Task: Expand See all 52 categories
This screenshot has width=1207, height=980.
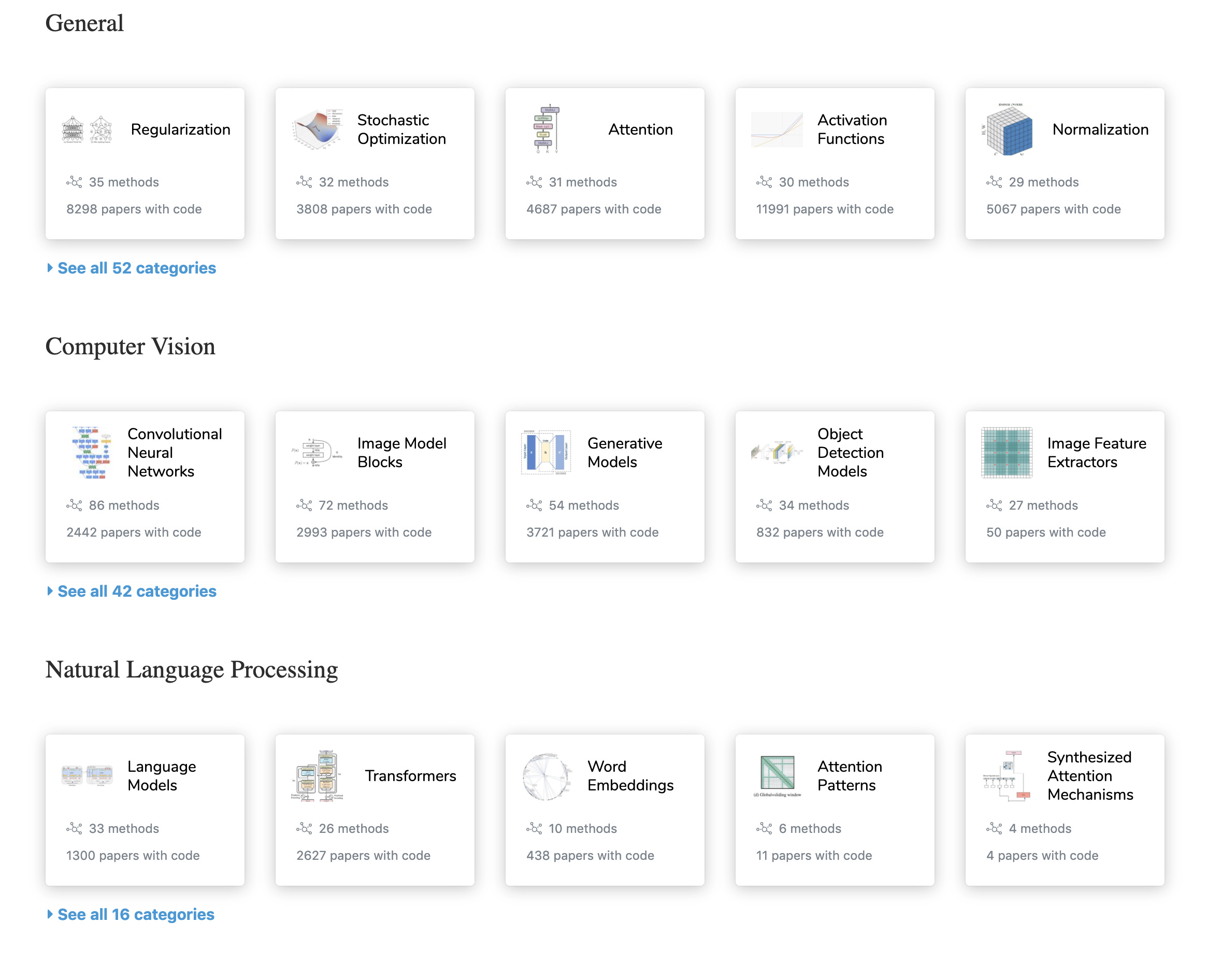Action: [x=136, y=268]
